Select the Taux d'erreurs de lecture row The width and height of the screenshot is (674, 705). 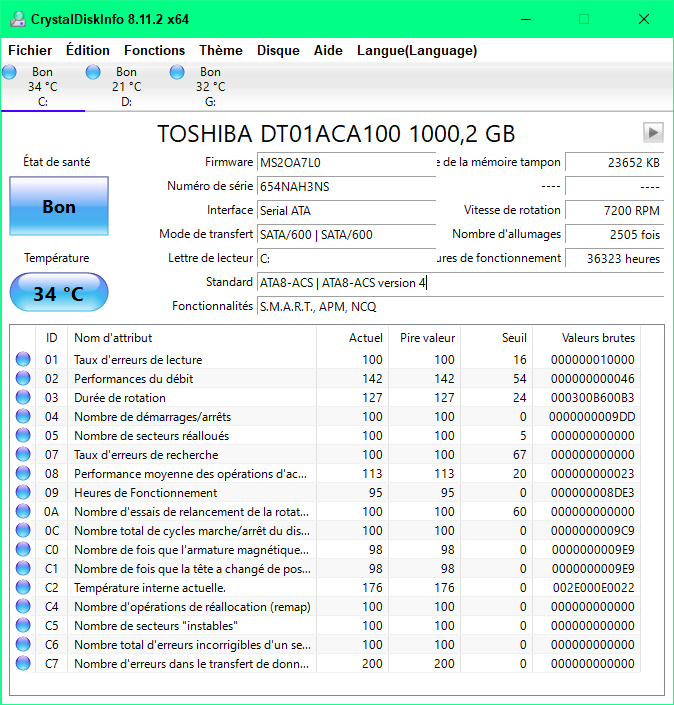coord(326,359)
